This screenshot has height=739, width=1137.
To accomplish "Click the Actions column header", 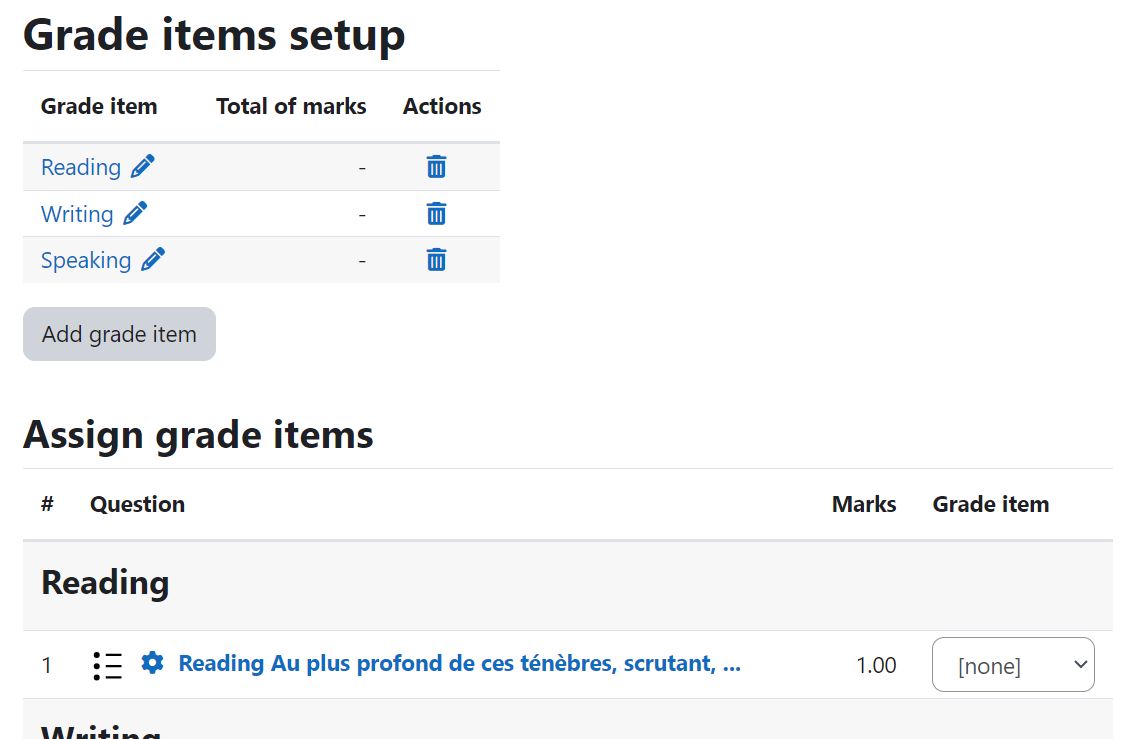I will pyautogui.click(x=442, y=107).
